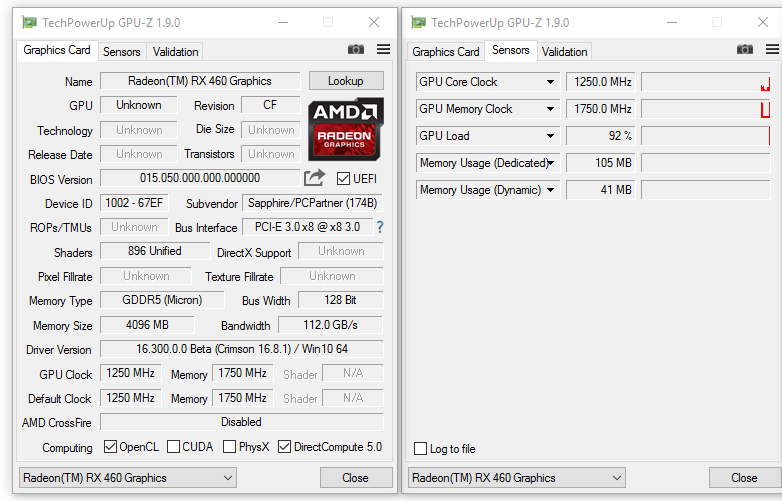Expand the GPU Load sensor dropdown
The width and height of the screenshot is (782, 501).
pos(549,136)
